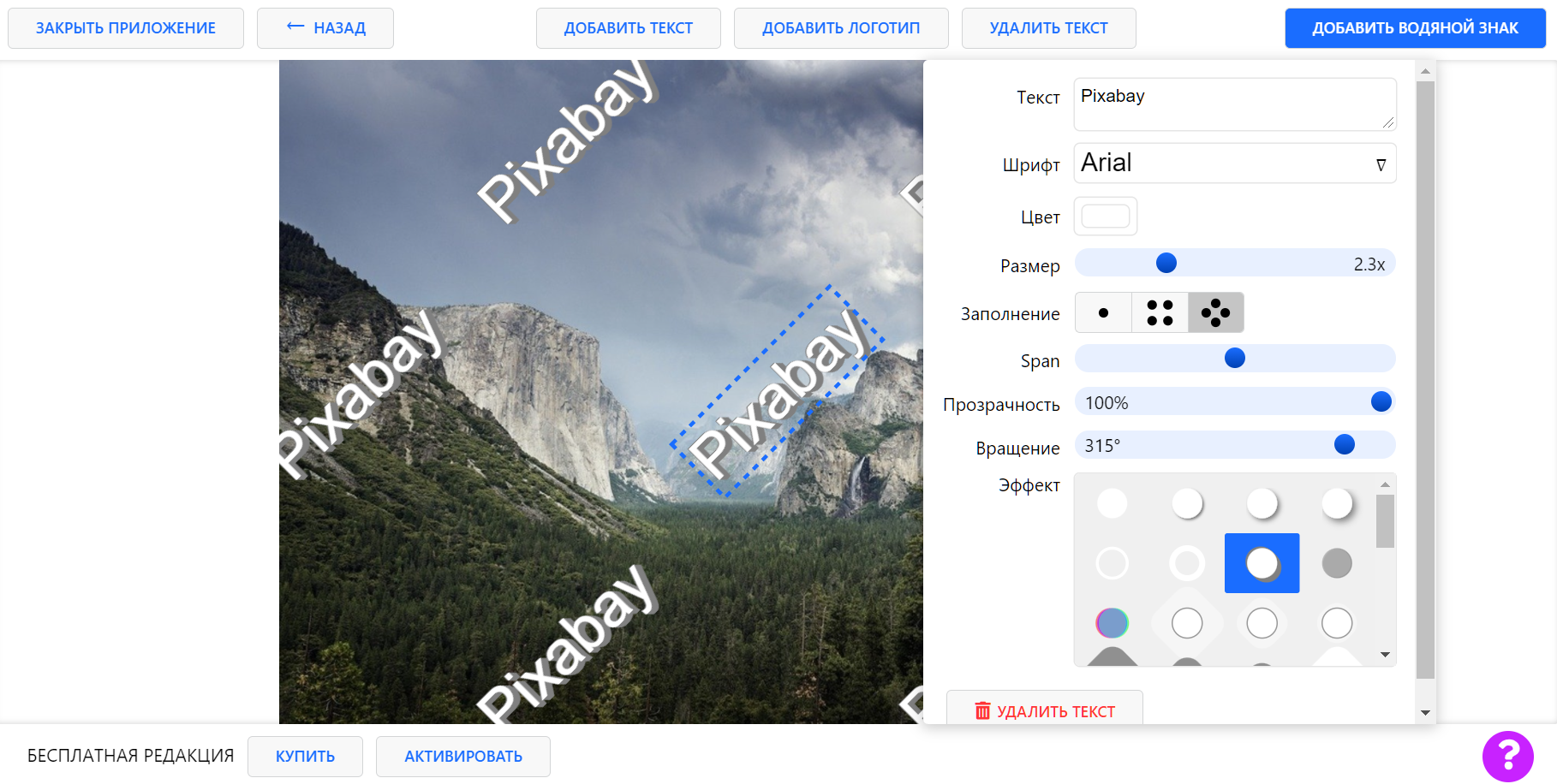Click the Купить button
Image resolution: width=1557 pixels, height=784 pixels.
coord(305,757)
